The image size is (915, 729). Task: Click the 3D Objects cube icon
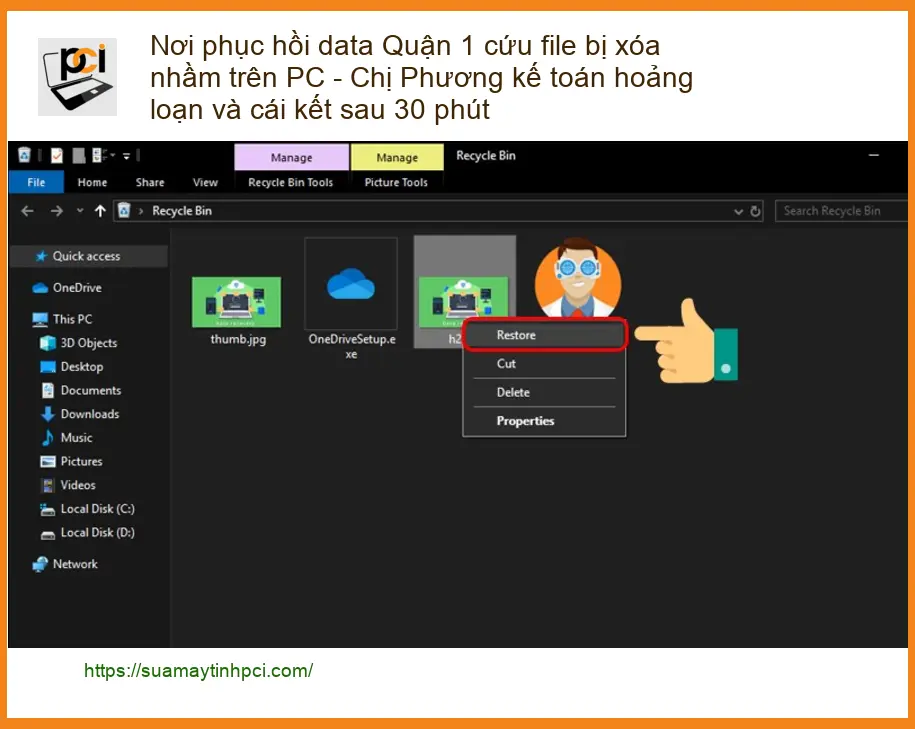pos(48,343)
